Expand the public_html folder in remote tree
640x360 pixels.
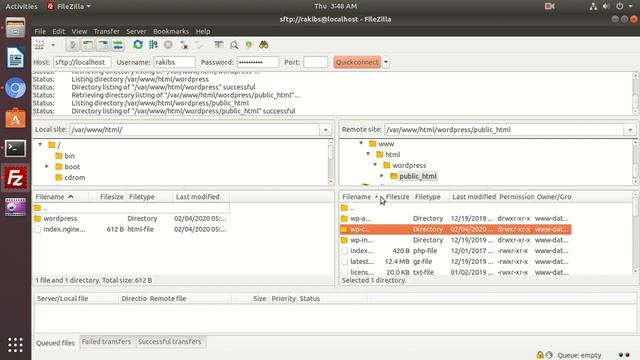click(382, 176)
